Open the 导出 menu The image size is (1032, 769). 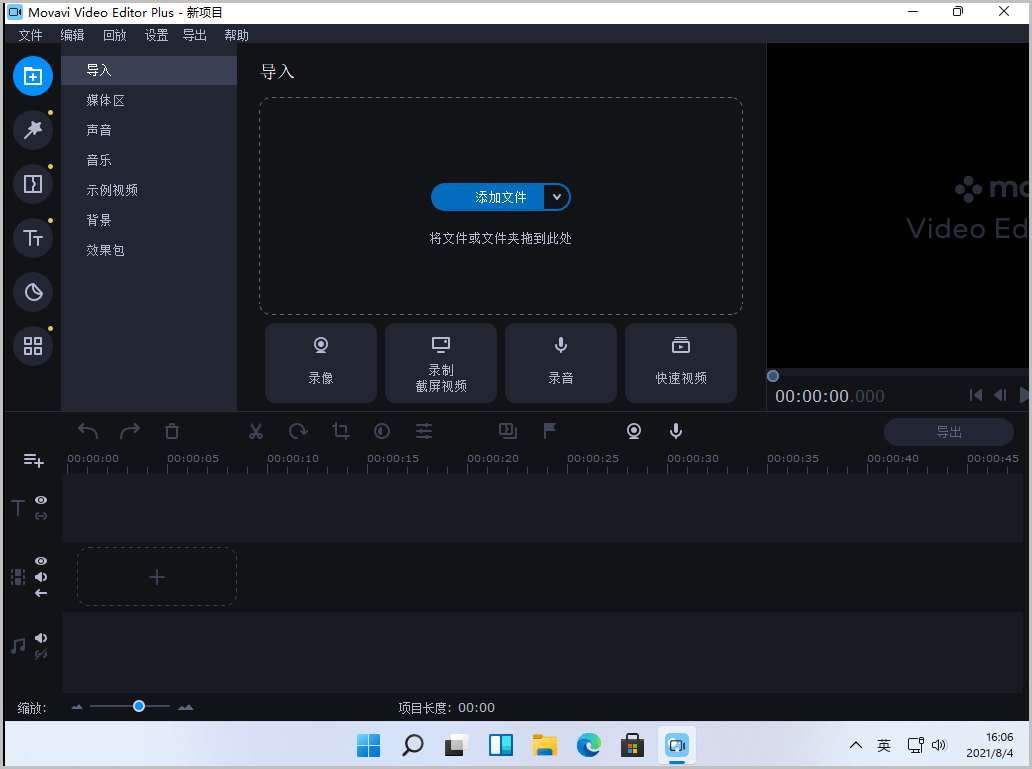195,36
